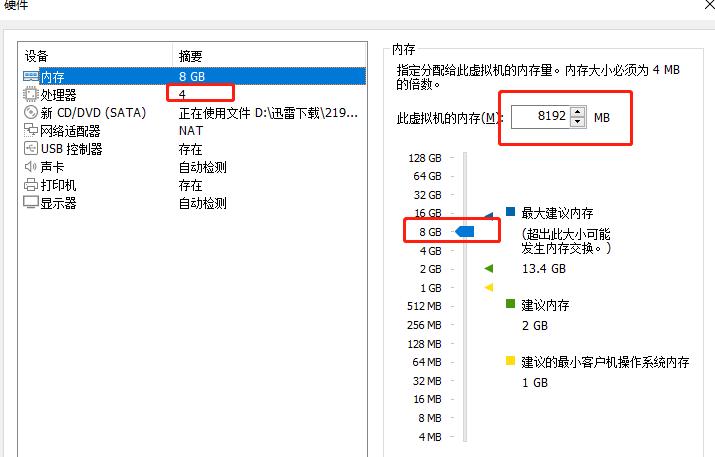Image resolution: width=715 pixels, height=457 pixels.
Task: Click the 此虚拟机的内存(M) label
Action: (450, 118)
